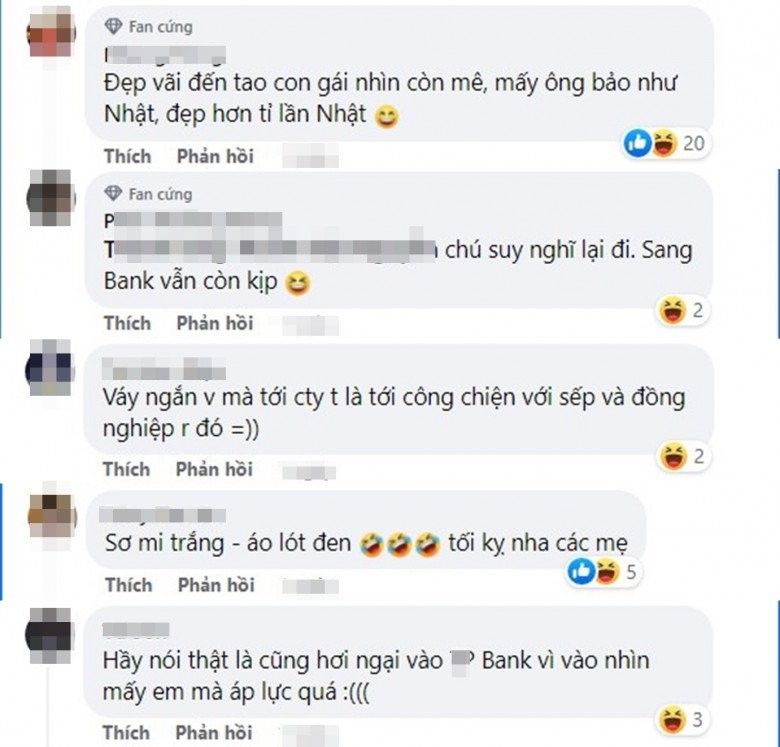Click the blue like reaction on the Sơ mi trắng comment
This screenshot has height=747, width=780.
pyautogui.click(x=581, y=571)
